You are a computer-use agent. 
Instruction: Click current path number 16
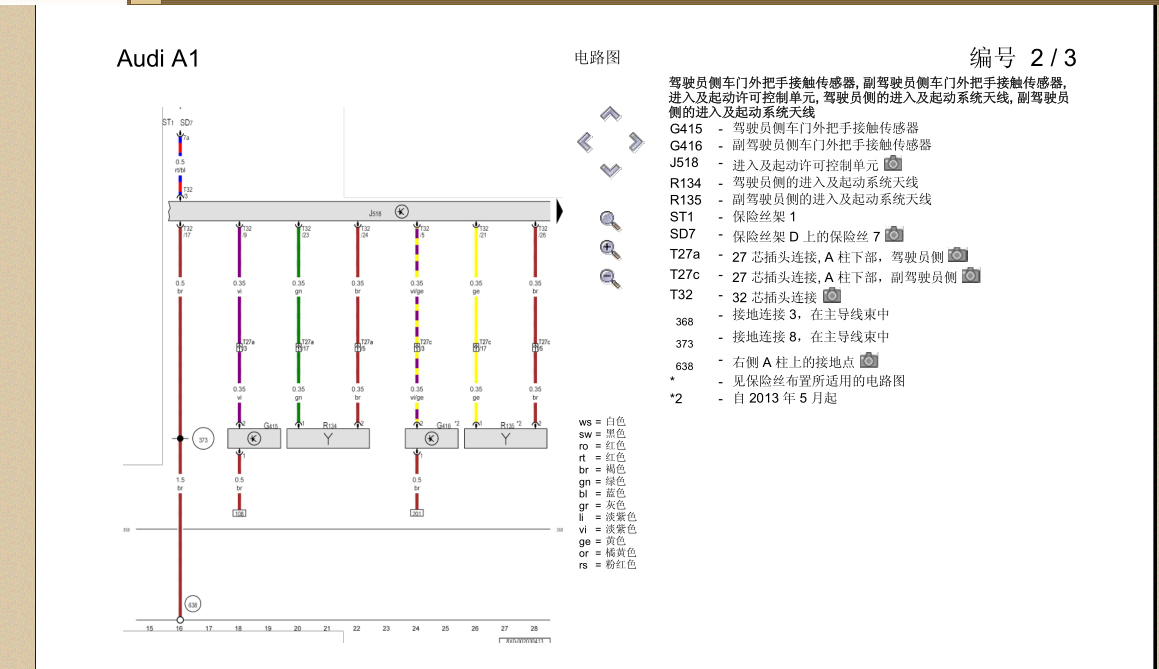(179, 628)
